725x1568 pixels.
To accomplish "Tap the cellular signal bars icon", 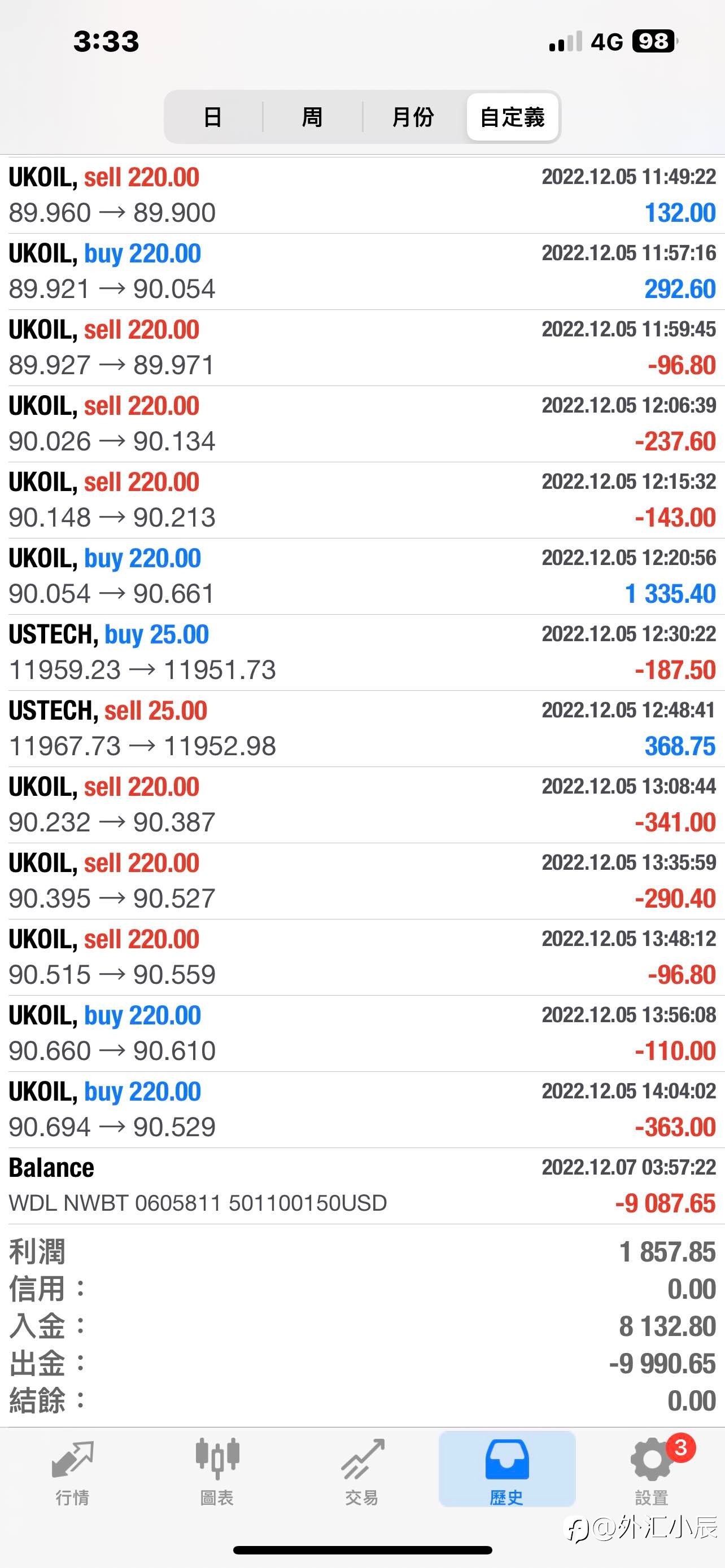I will (566, 42).
